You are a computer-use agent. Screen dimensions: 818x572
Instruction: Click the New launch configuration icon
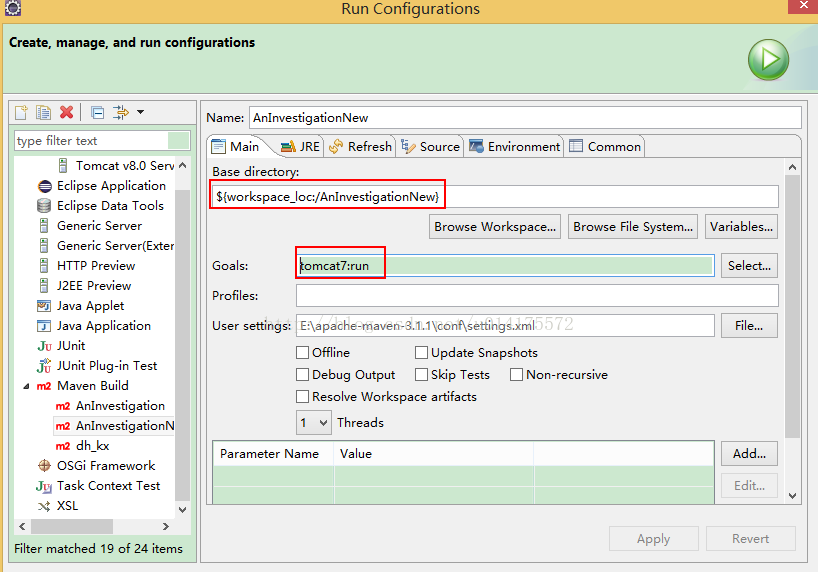[21, 112]
